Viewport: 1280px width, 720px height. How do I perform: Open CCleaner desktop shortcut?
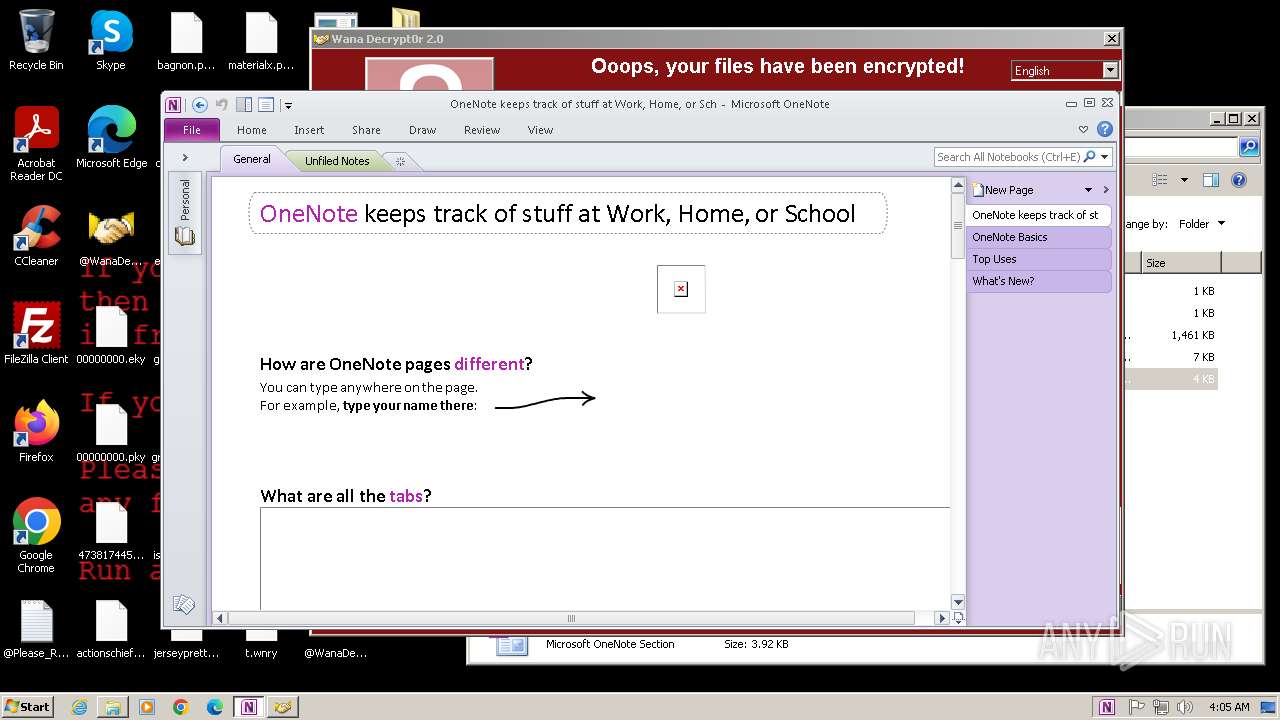click(x=36, y=236)
